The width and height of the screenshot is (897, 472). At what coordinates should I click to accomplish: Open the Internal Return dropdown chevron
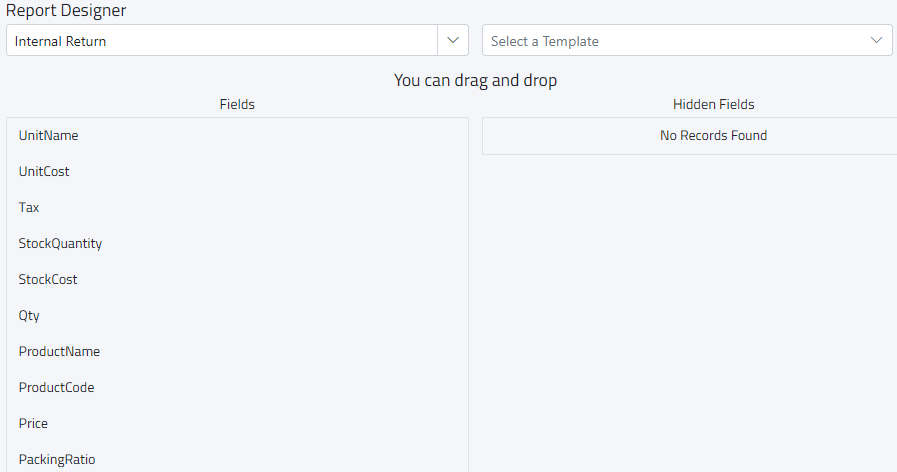[x=454, y=41]
